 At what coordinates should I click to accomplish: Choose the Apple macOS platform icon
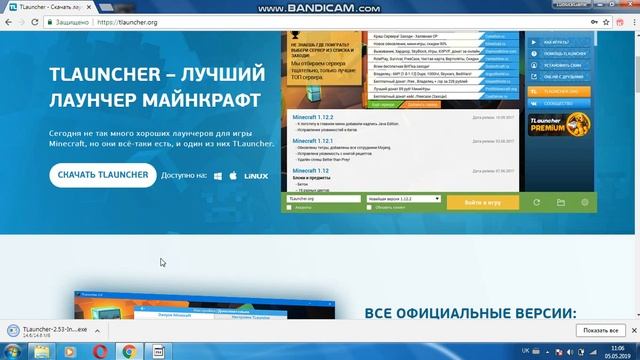(233, 176)
